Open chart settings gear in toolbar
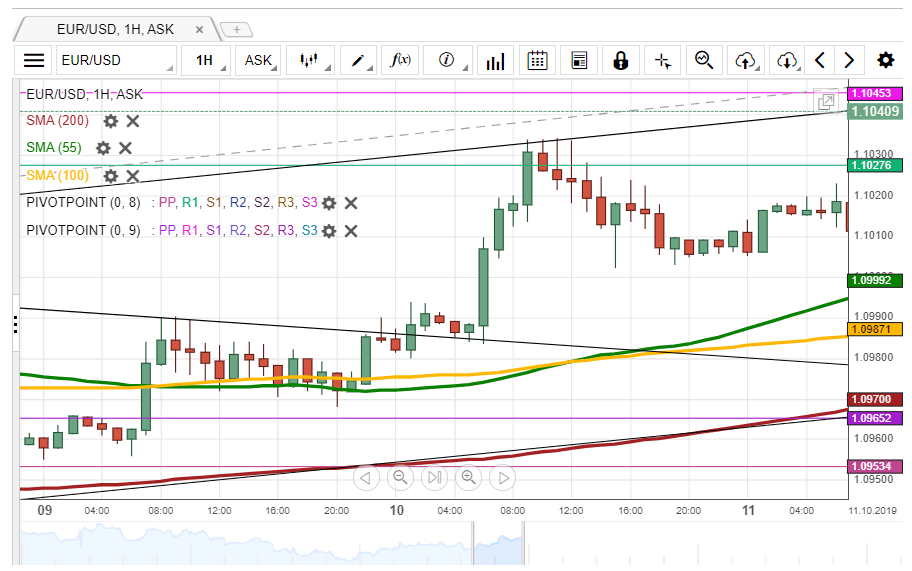The image size is (912, 571). [x=886, y=60]
